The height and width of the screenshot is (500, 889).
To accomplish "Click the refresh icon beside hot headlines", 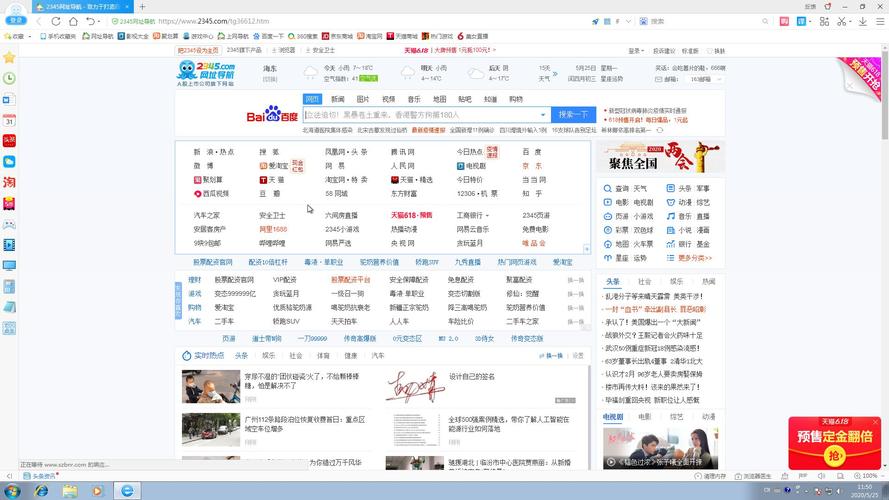I will 660,130.
